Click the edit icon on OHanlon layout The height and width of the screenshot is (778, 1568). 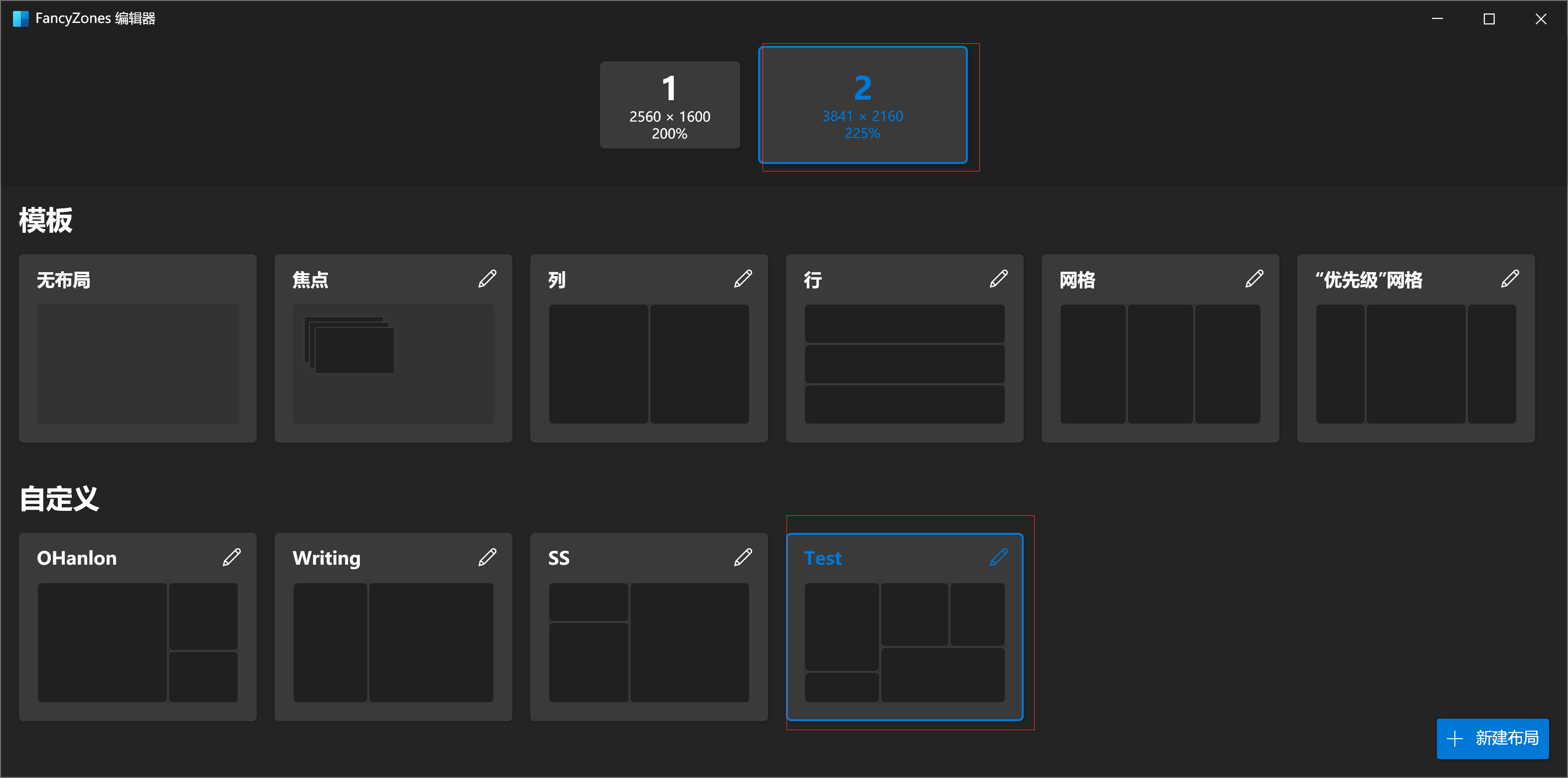[233, 558]
